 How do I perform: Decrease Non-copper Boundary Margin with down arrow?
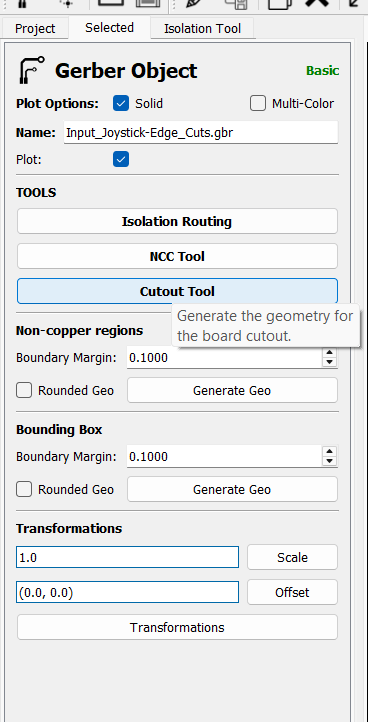point(329,362)
